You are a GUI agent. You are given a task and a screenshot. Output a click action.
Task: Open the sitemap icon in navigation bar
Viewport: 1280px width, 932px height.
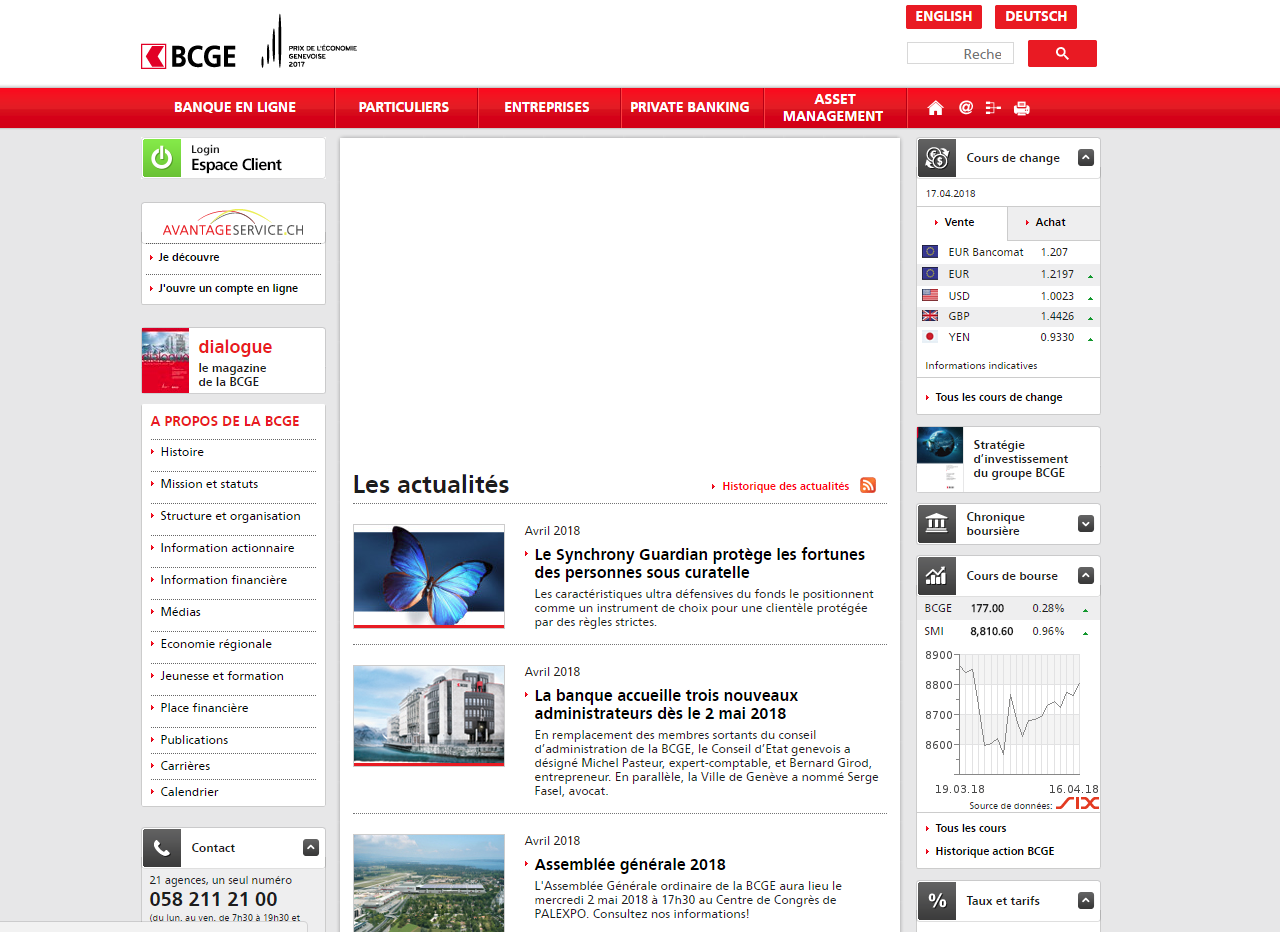point(993,108)
